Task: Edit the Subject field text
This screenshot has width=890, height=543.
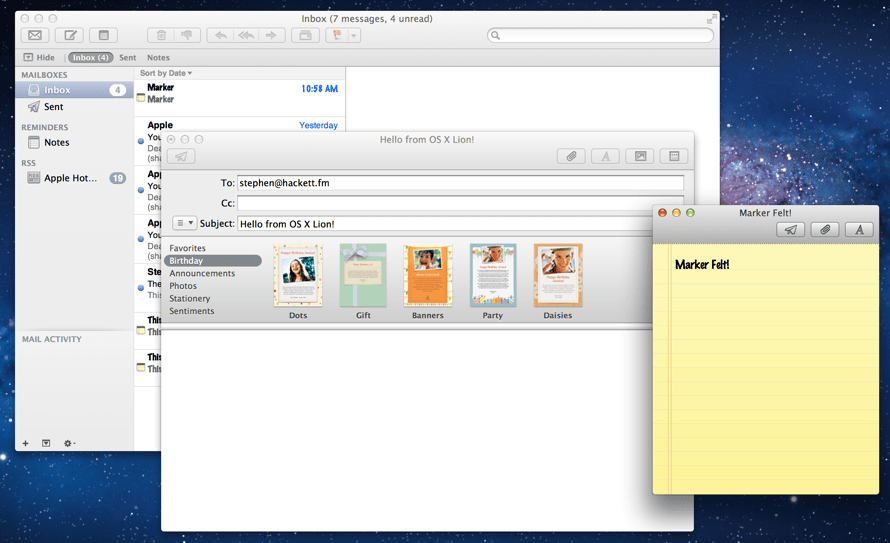Action: (x=444, y=224)
